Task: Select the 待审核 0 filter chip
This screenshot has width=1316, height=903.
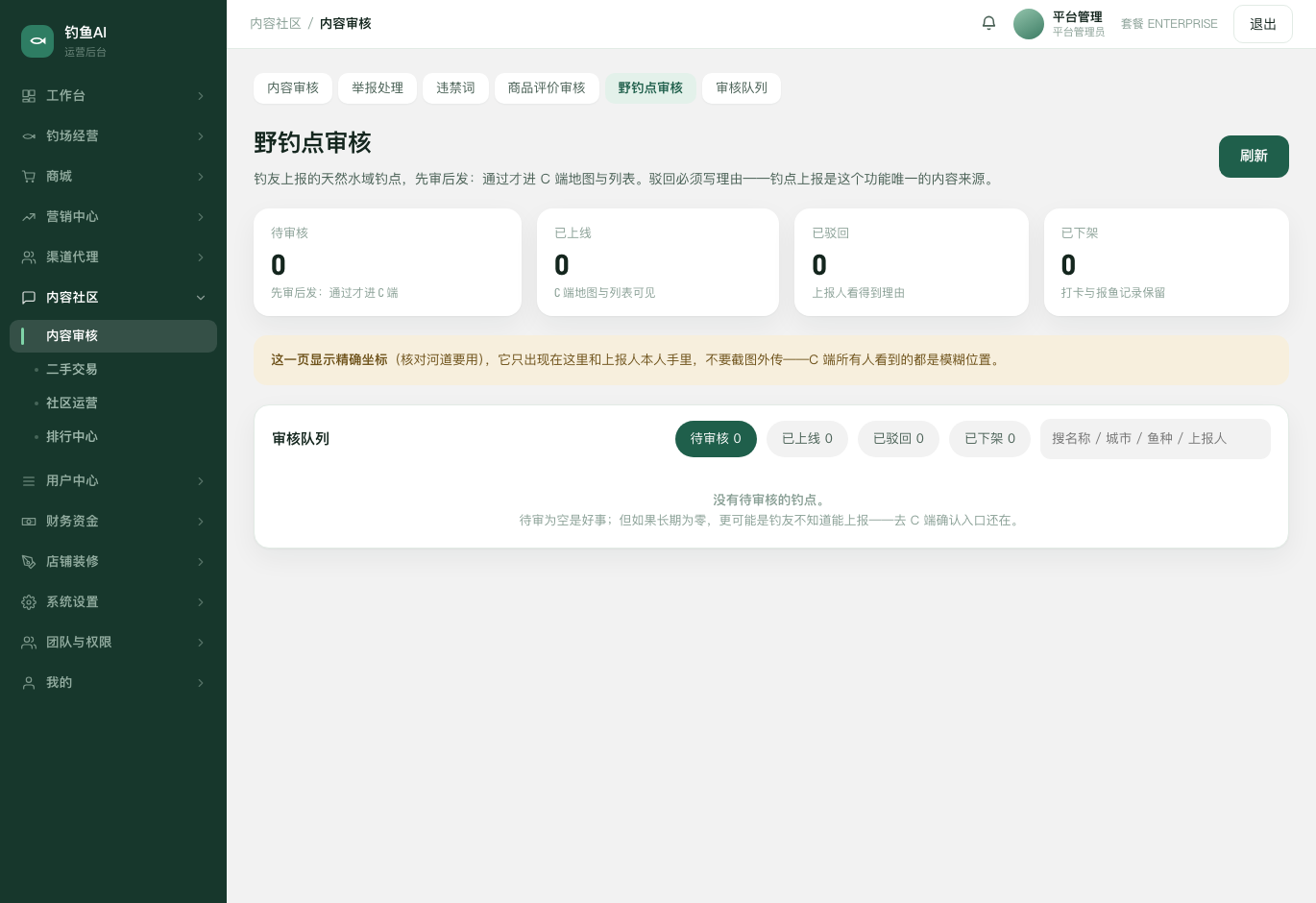Action: pyautogui.click(x=716, y=439)
